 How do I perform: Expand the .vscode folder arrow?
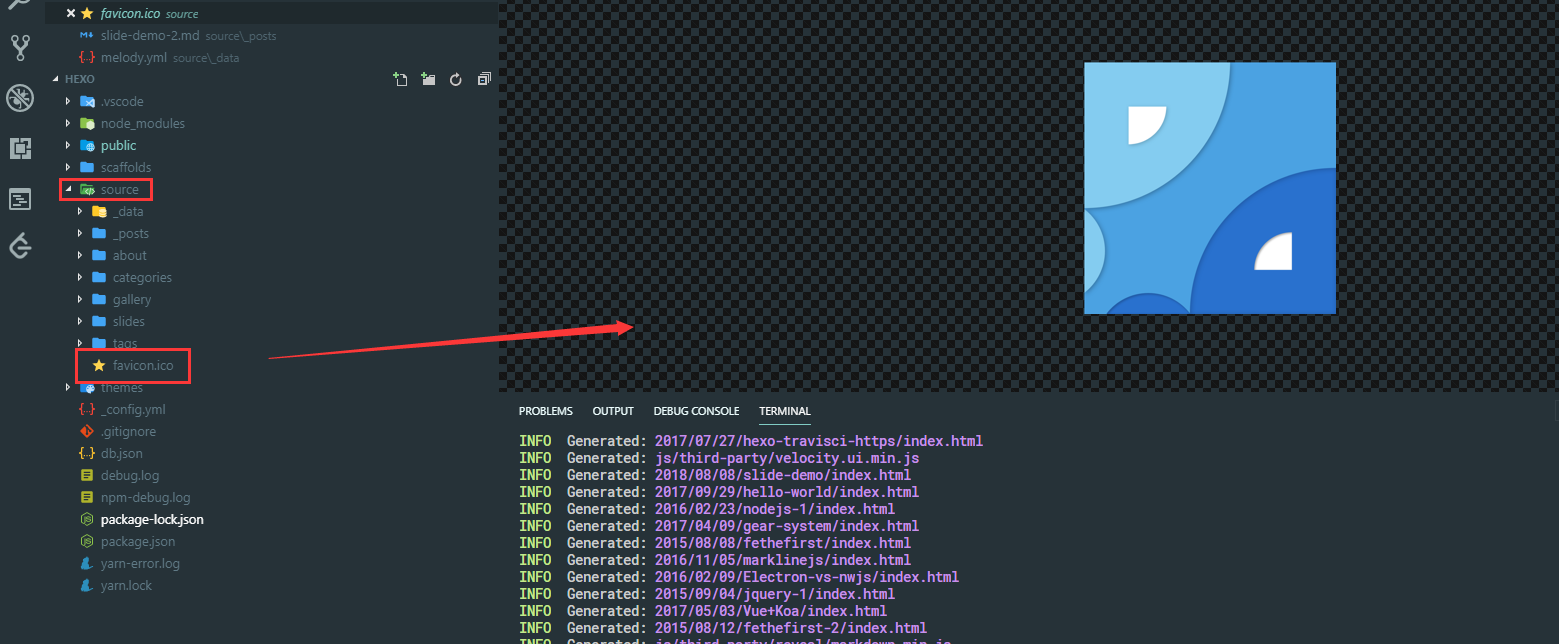point(68,101)
